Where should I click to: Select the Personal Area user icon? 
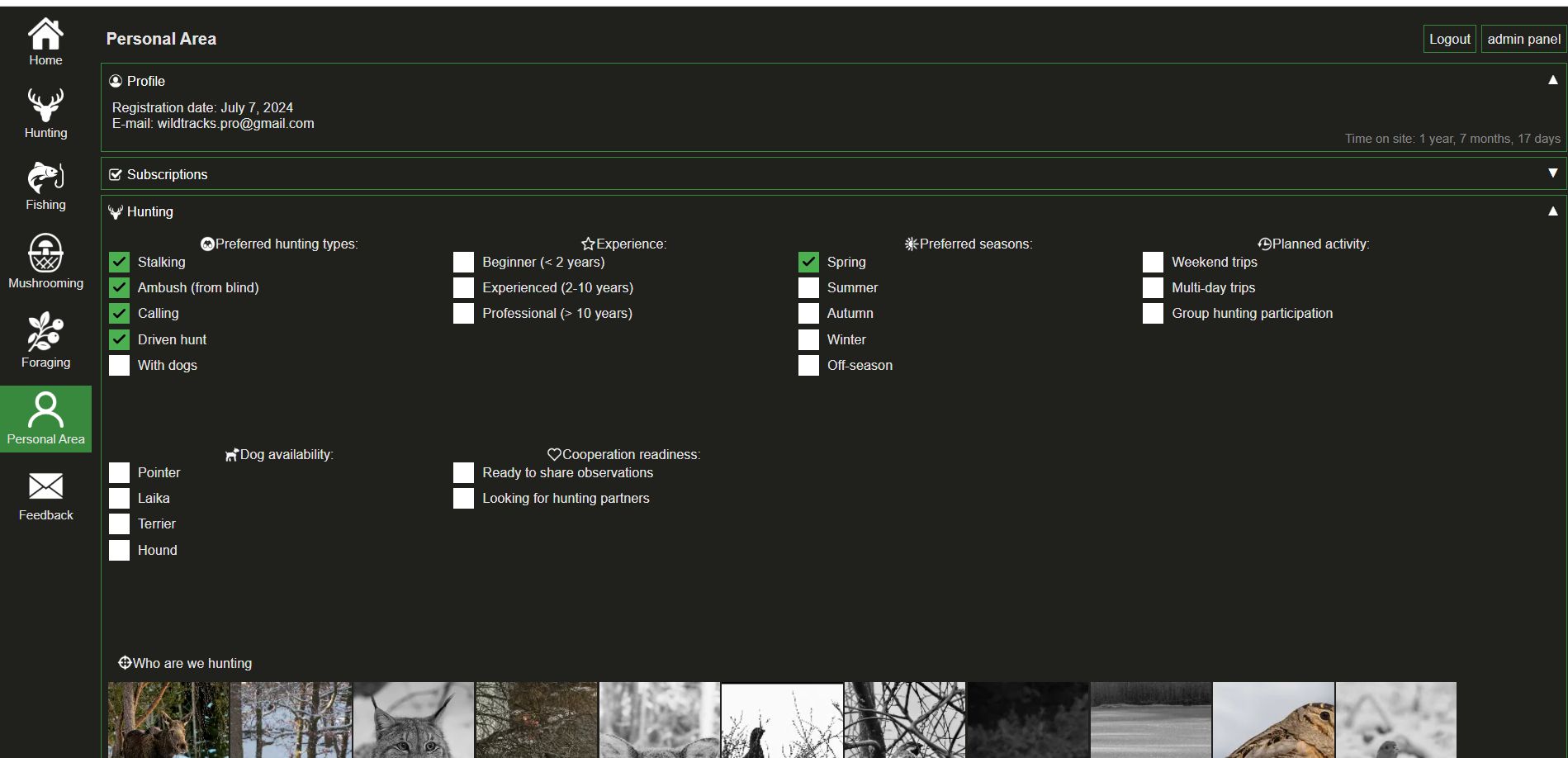[x=45, y=410]
